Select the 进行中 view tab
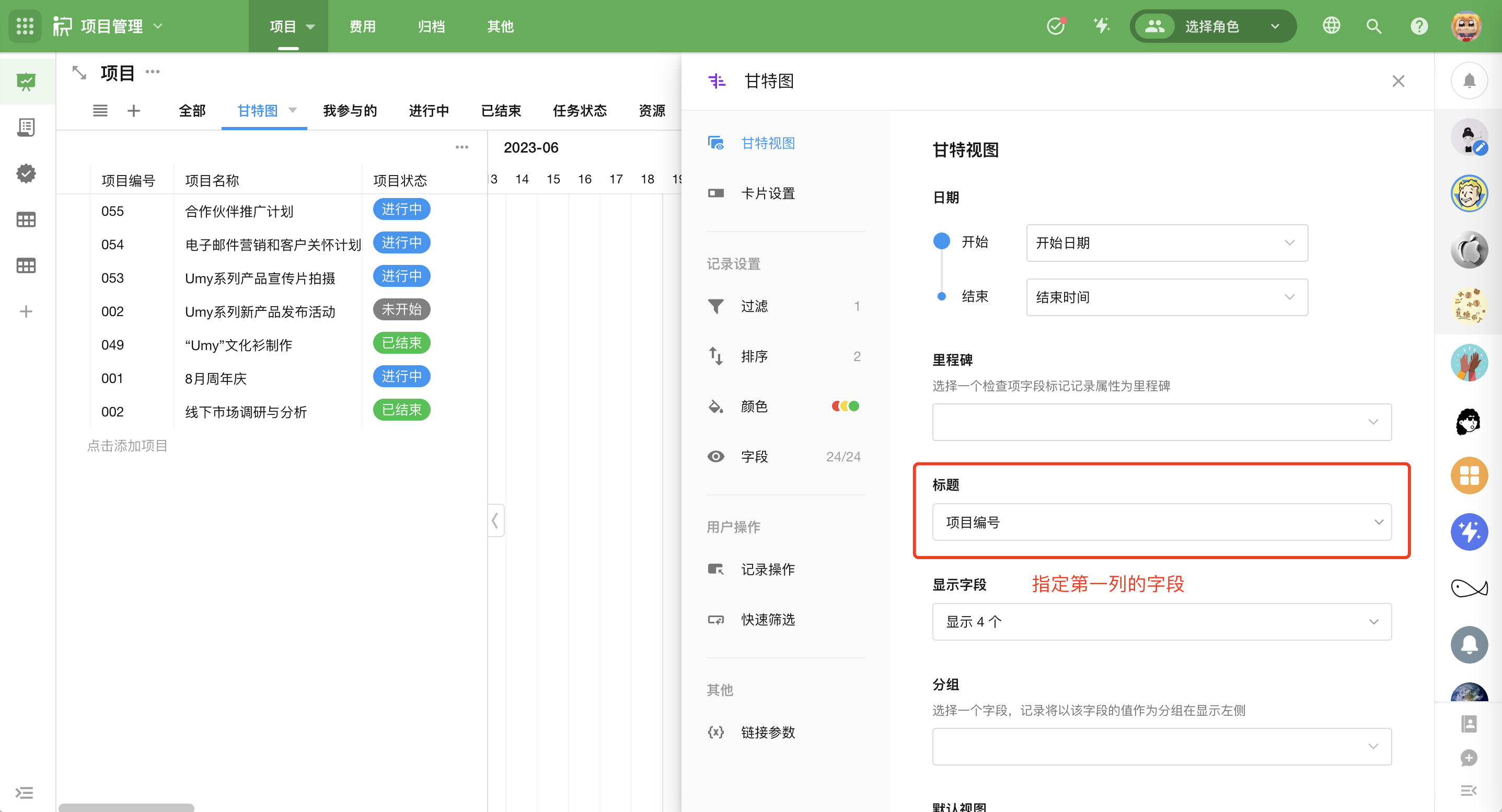Image resolution: width=1502 pixels, height=812 pixels. pyautogui.click(x=429, y=111)
